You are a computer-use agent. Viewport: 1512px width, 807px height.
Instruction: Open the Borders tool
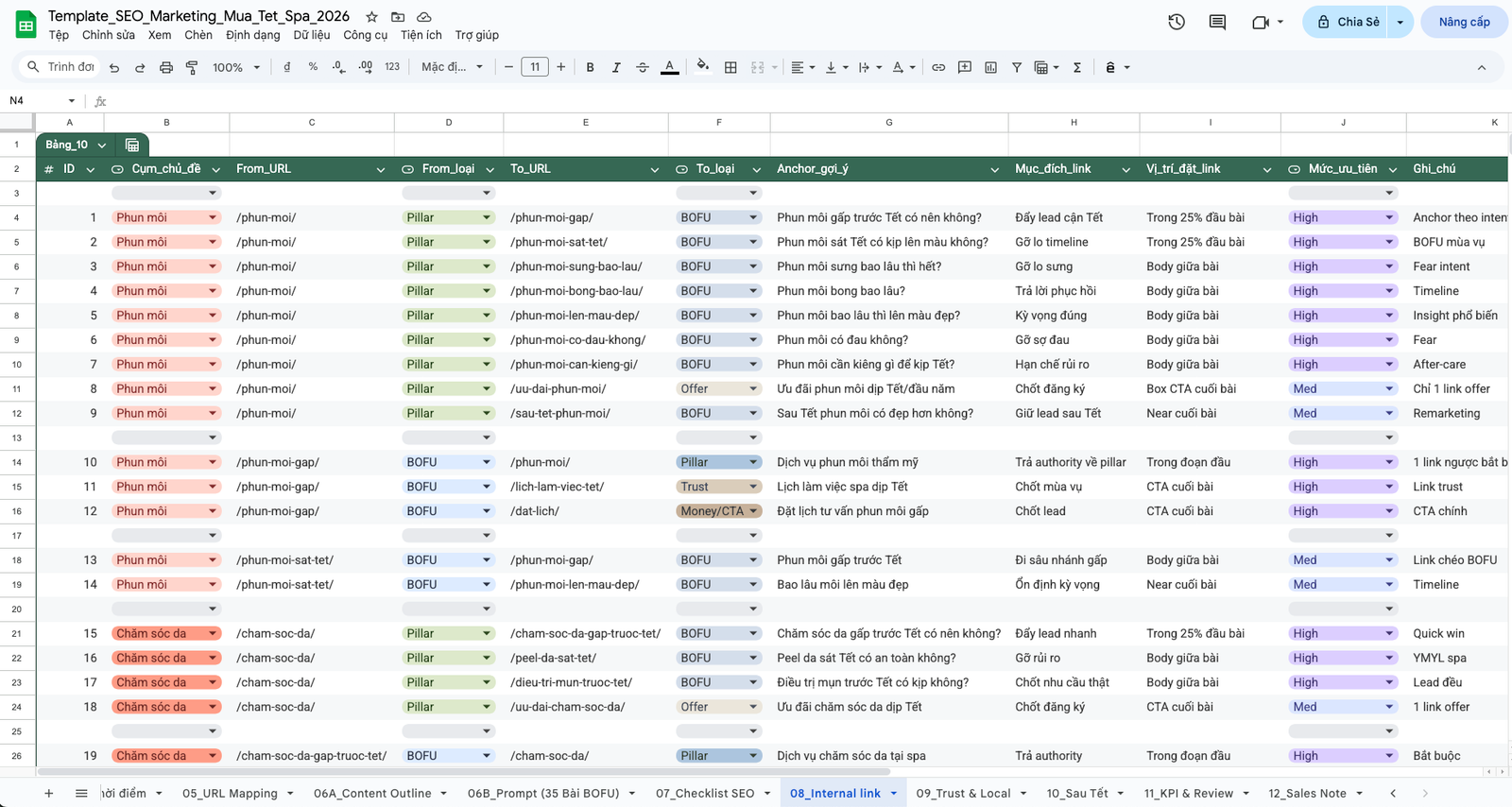pos(730,67)
